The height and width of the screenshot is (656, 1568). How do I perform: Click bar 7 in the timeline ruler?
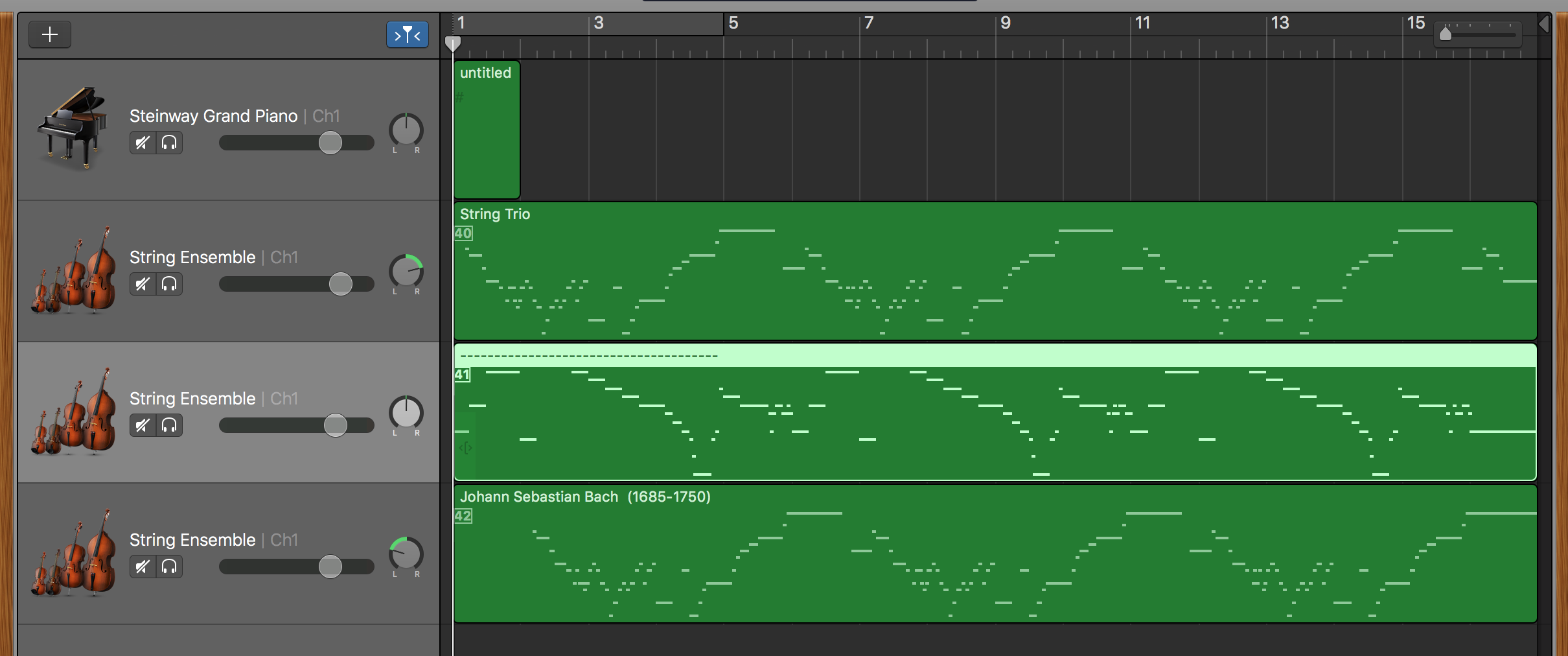point(870,23)
